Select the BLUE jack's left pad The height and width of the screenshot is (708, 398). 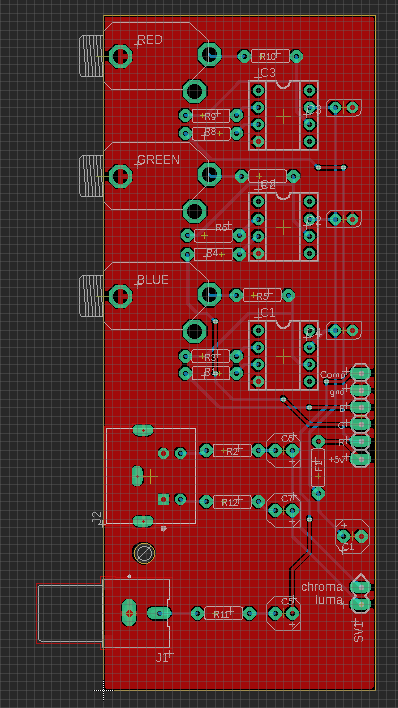point(120,296)
